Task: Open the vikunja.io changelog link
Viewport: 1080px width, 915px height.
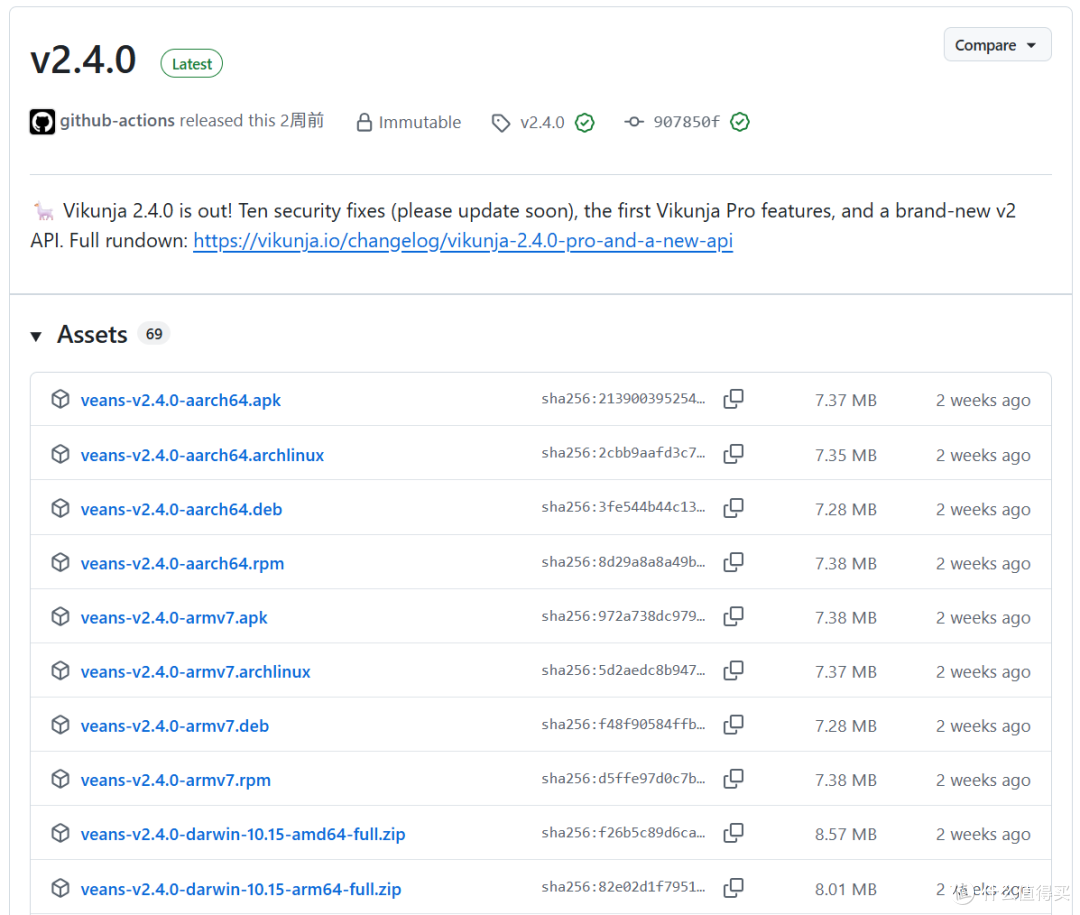Action: pyautogui.click(x=463, y=240)
